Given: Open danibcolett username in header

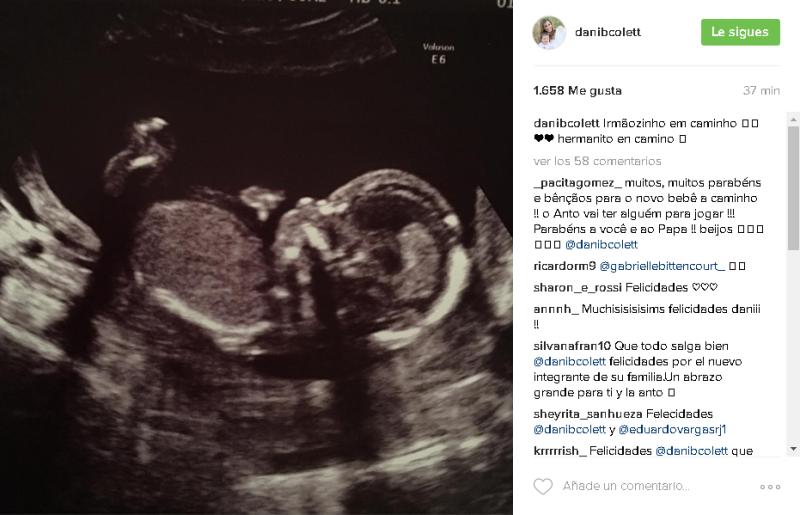Looking at the screenshot, I should (608, 32).
